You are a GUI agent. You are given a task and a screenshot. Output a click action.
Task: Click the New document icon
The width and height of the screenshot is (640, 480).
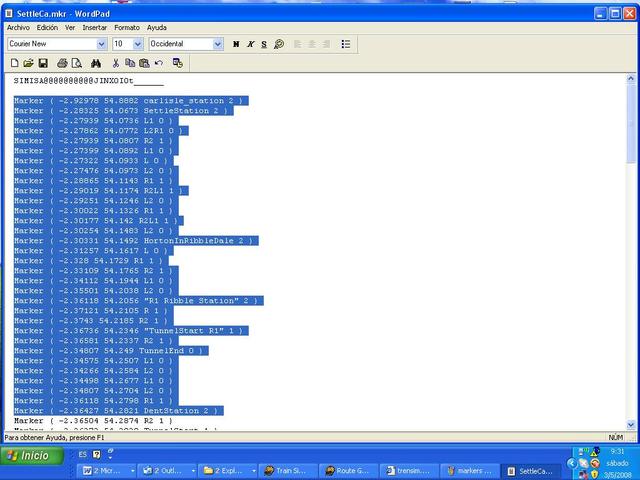click(14, 62)
